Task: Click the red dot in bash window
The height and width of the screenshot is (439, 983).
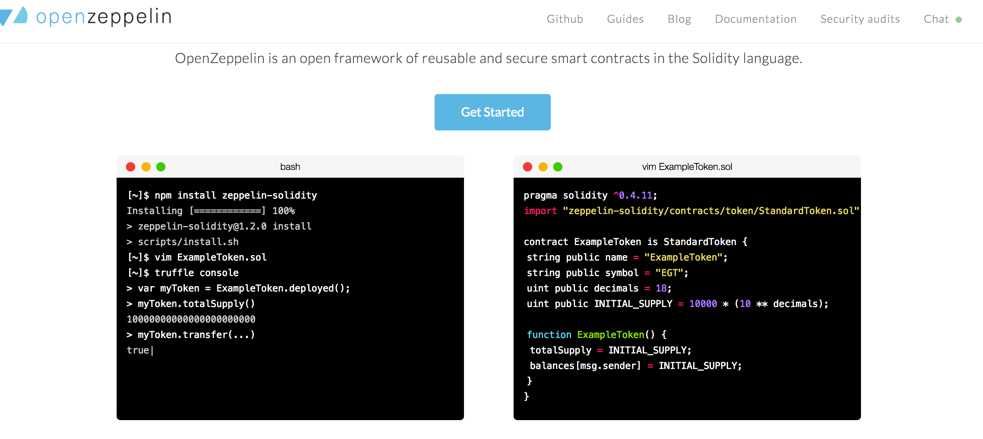Action: pos(130,167)
